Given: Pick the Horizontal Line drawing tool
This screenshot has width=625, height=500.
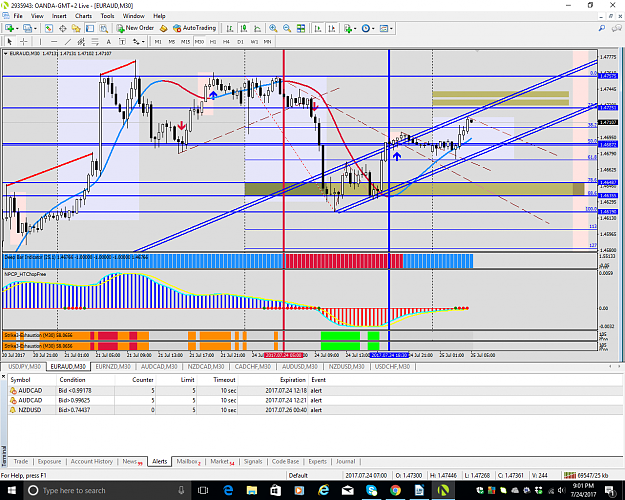Looking at the screenshot, I should [x=54, y=41].
